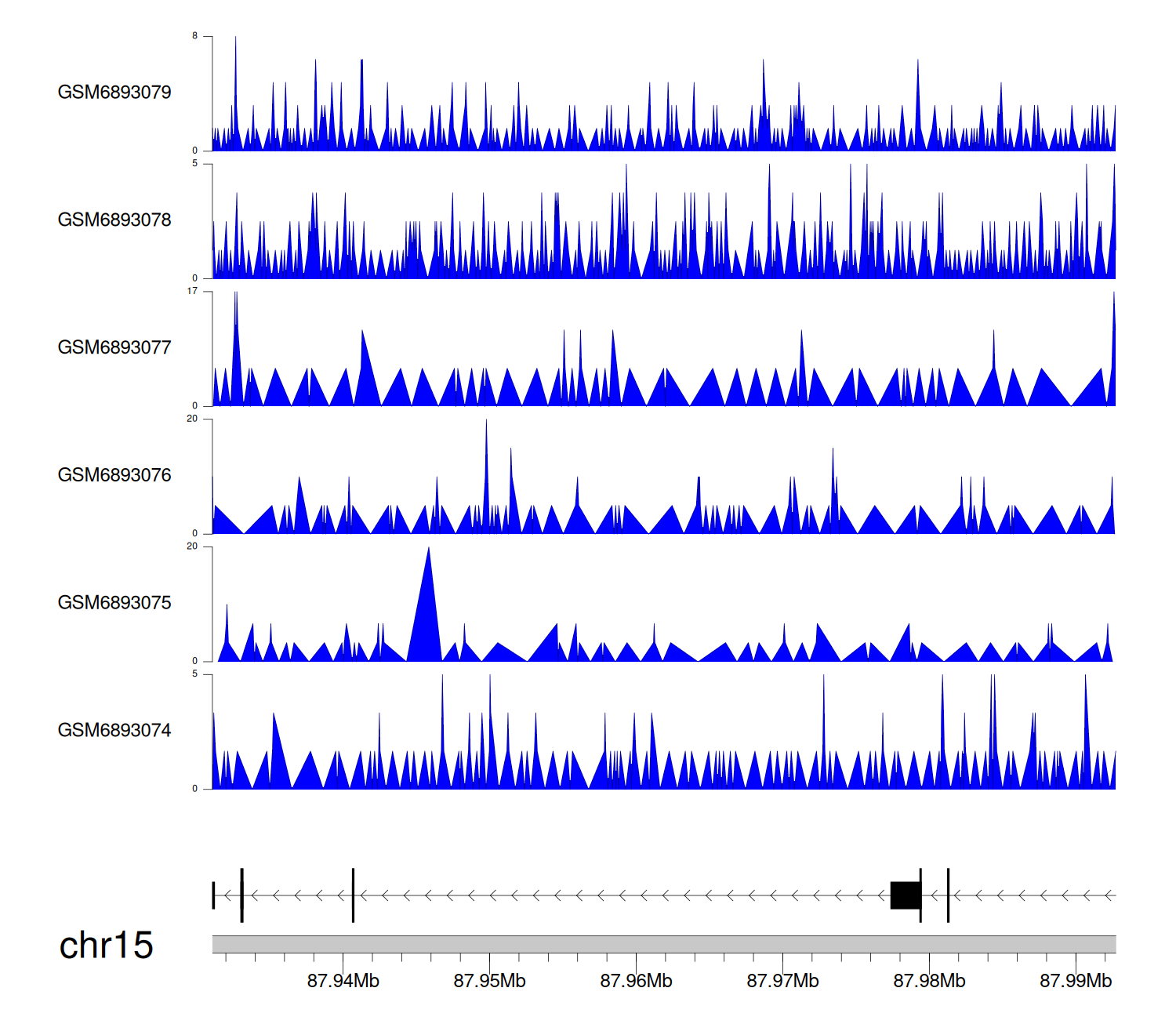Click the thin exon line left of 87.94Mb
This screenshot has width=1176, height=1035.
pyautogui.click(x=242, y=895)
